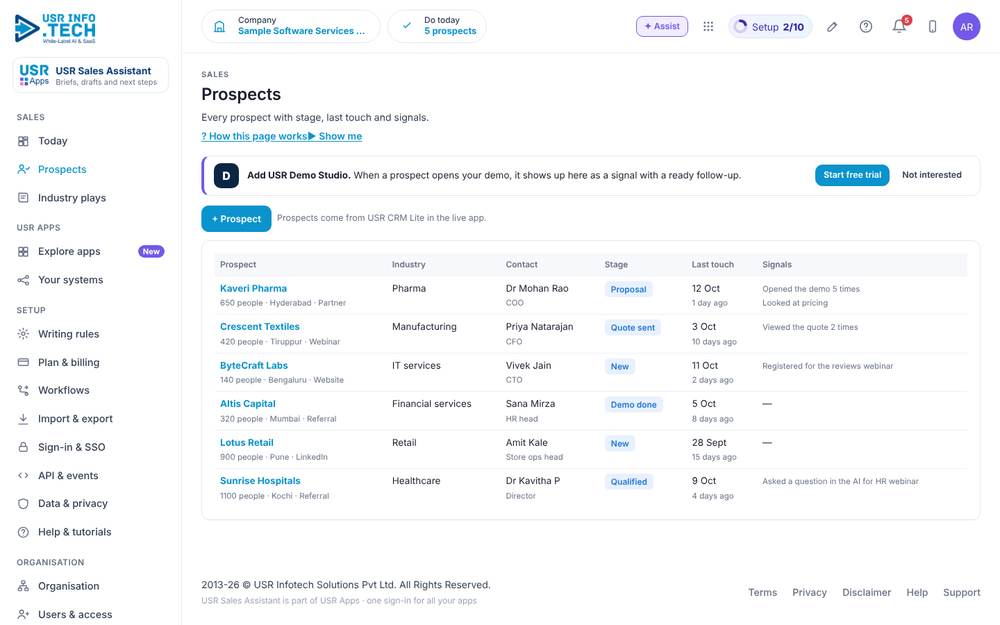The width and height of the screenshot is (1000, 625).
Task: Dismiss banner with Not interested
Action: pyautogui.click(x=932, y=175)
